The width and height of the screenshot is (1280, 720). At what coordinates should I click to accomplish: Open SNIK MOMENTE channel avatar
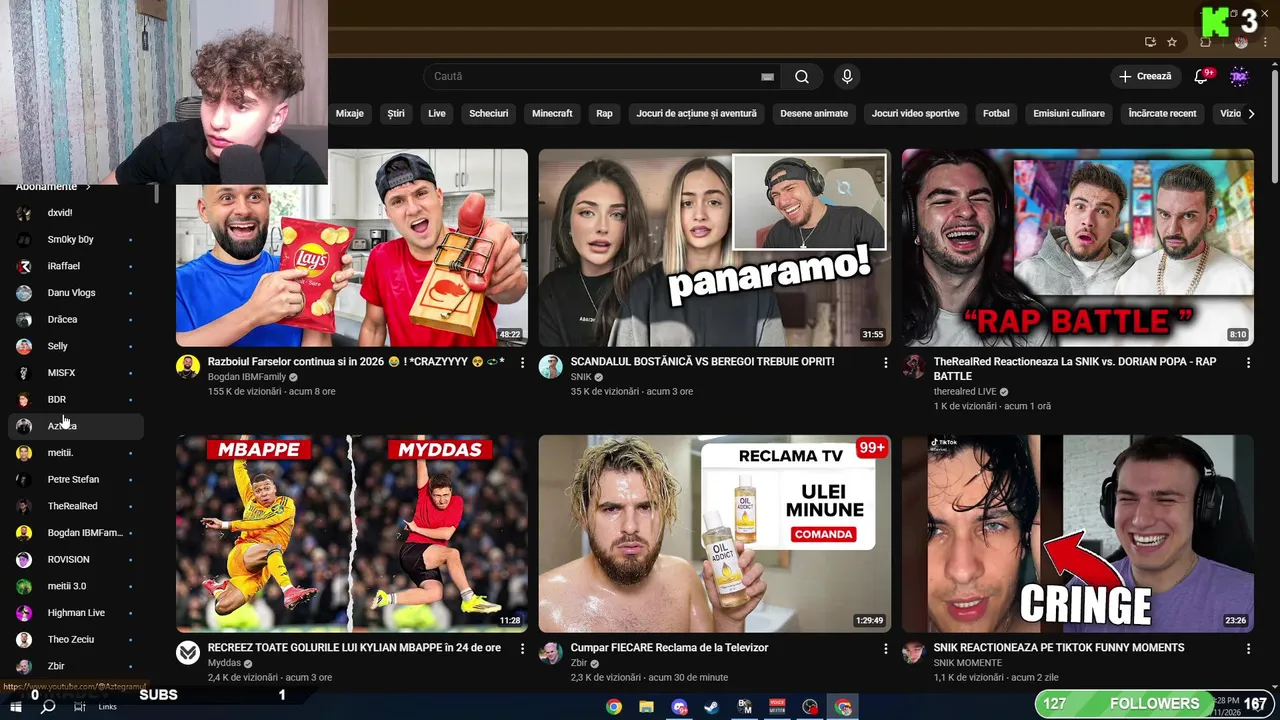tap(914, 653)
